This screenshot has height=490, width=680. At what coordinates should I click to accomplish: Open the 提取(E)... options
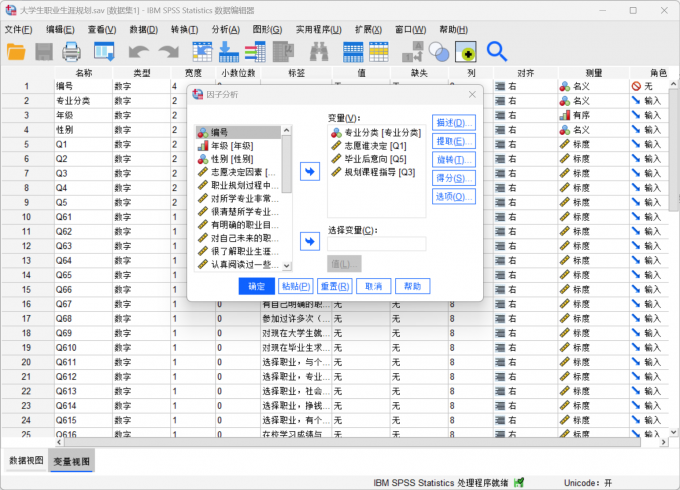[453, 141]
